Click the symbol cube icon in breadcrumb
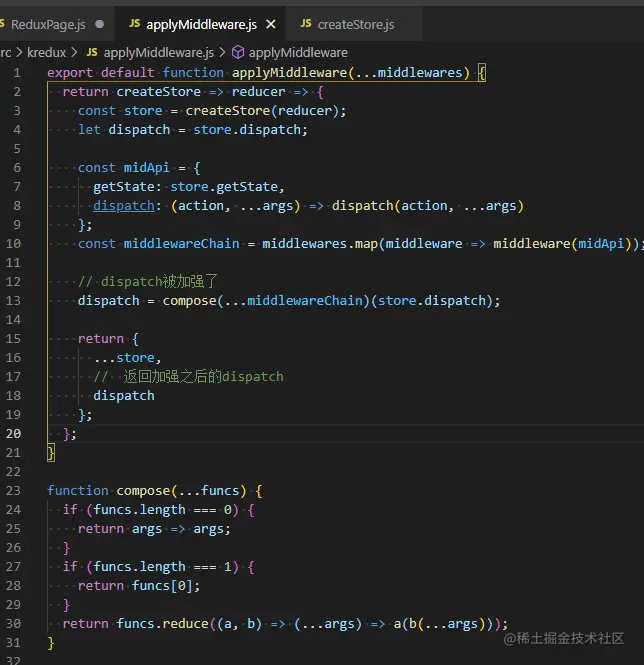The width and height of the screenshot is (644, 665). (x=238, y=53)
